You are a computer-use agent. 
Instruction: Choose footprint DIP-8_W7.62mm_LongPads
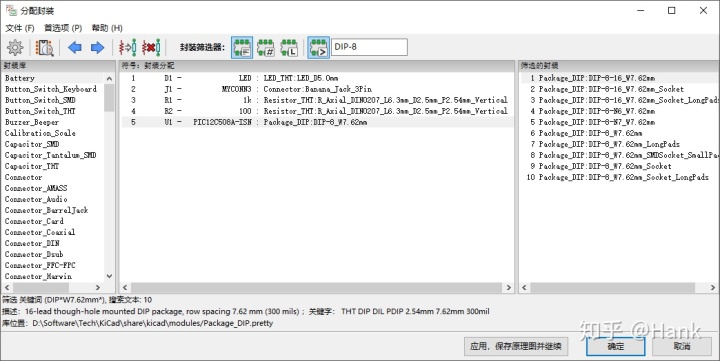tap(619, 144)
